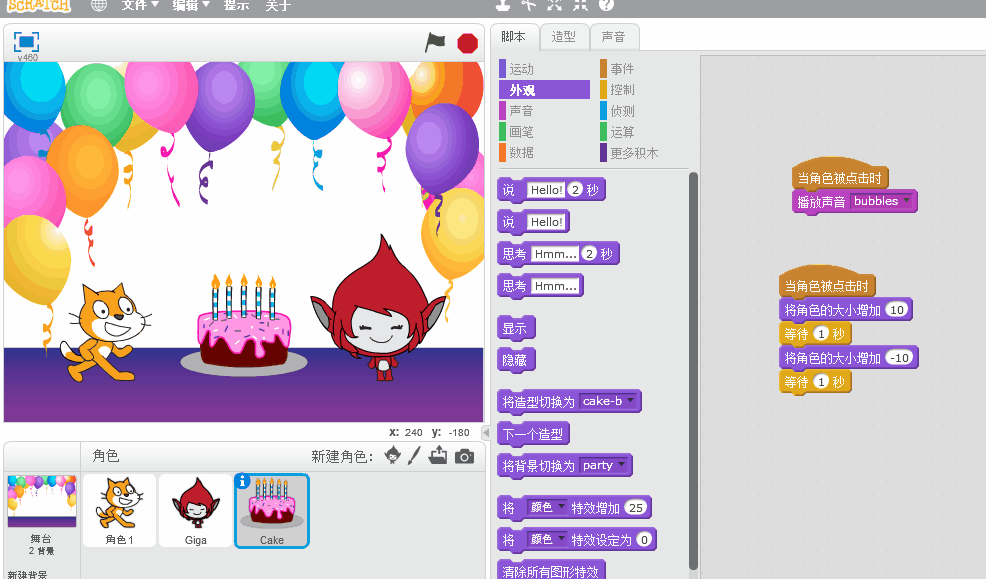Click the green 画笔 category color swatch
The width and height of the screenshot is (986, 579).
click(x=502, y=132)
